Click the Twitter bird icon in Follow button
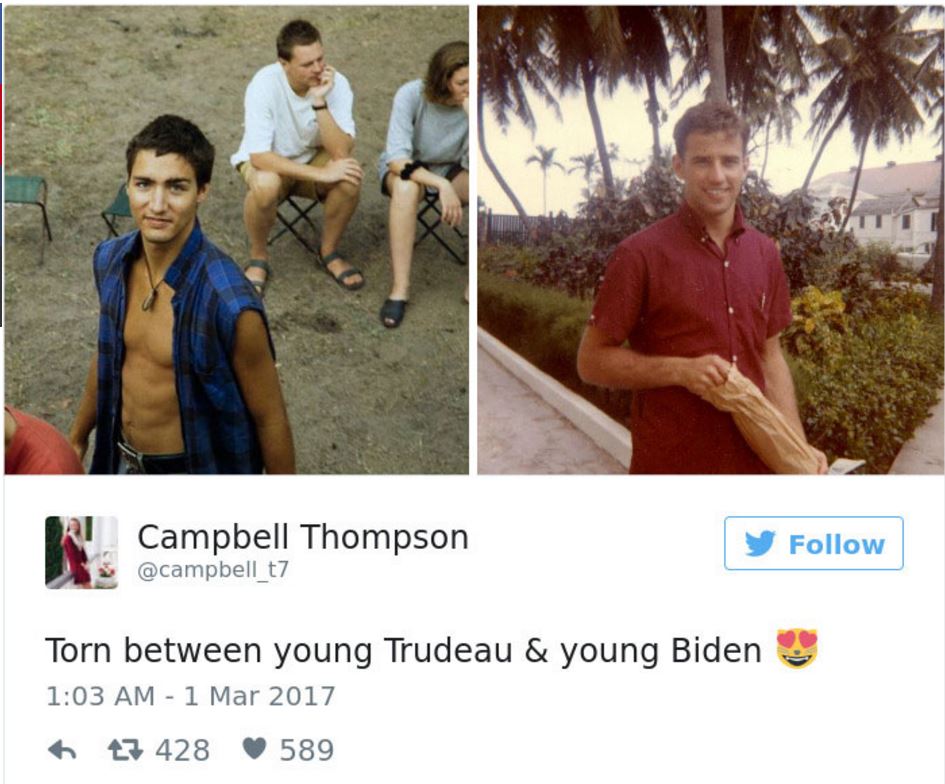This screenshot has height=784, width=945. point(759,544)
